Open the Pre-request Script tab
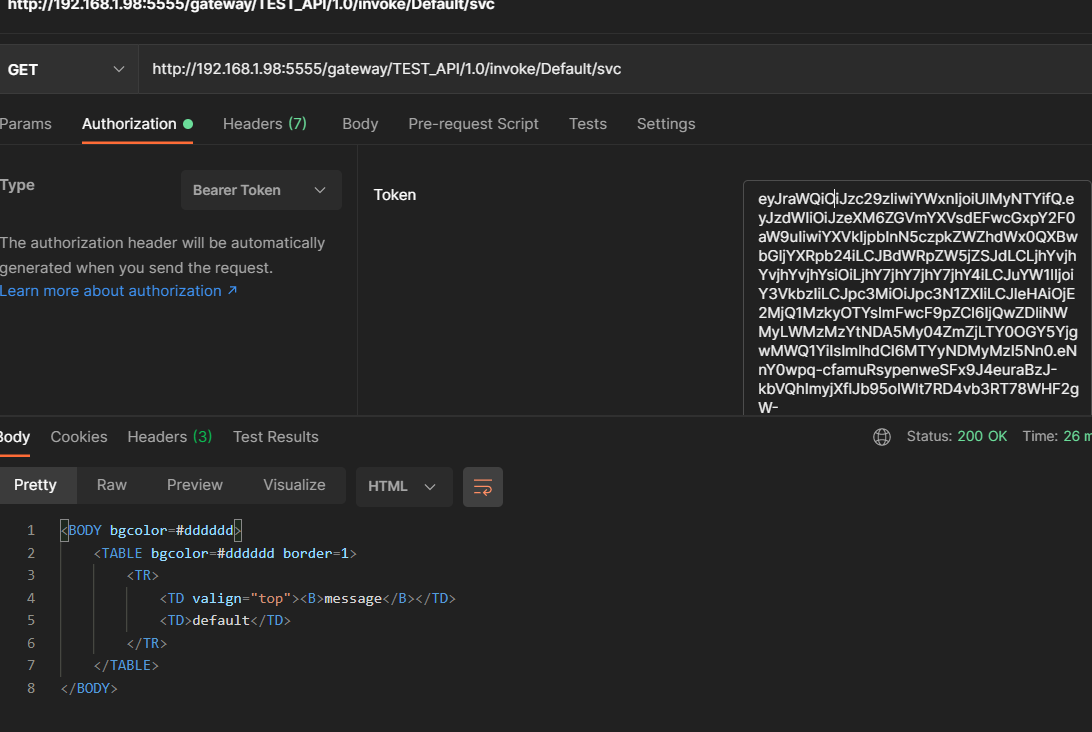The width and height of the screenshot is (1092, 732). click(473, 124)
